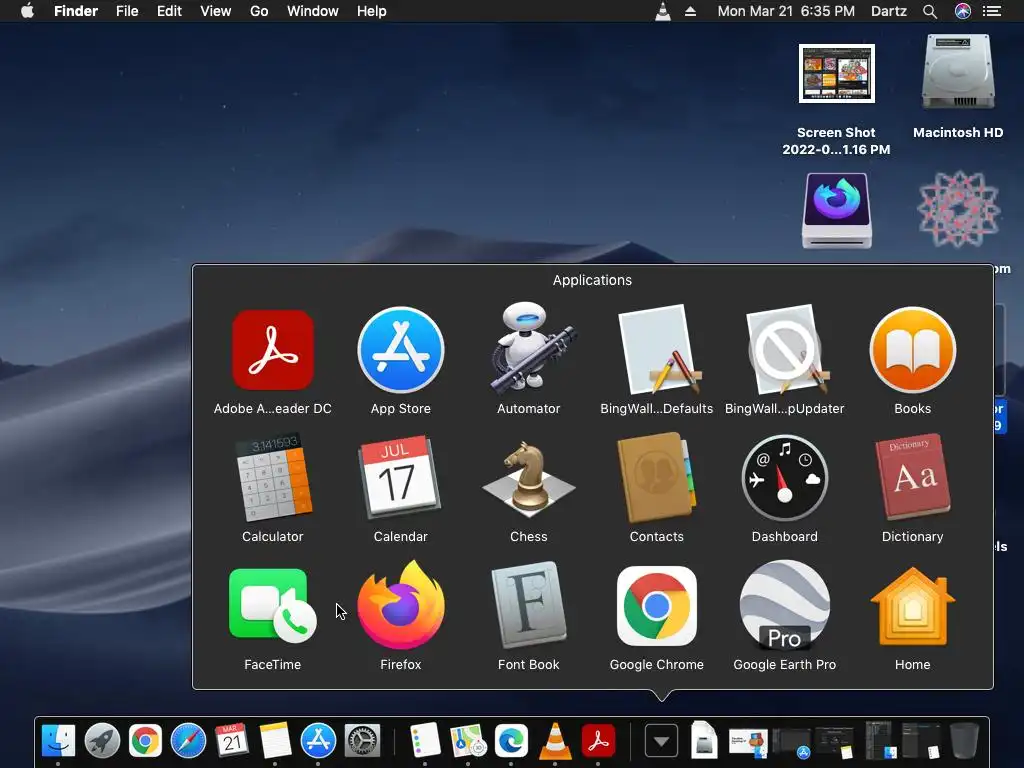Image resolution: width=1024 pixels, height=768 pixels.
Task: Open Calendar in the Applications stack
Action: [x=400, y=477]
